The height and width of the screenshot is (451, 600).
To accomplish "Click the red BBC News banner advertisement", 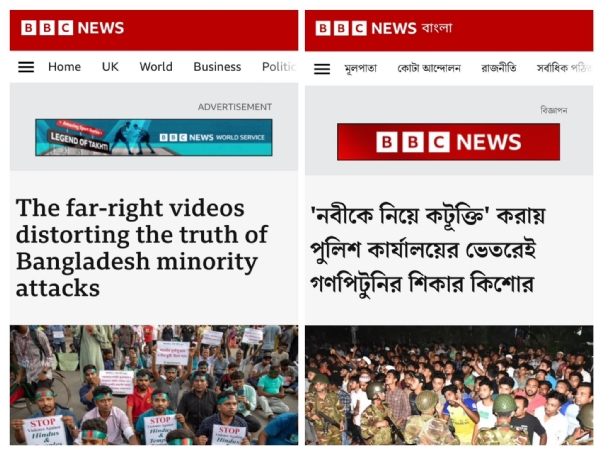I will [448, 142].
